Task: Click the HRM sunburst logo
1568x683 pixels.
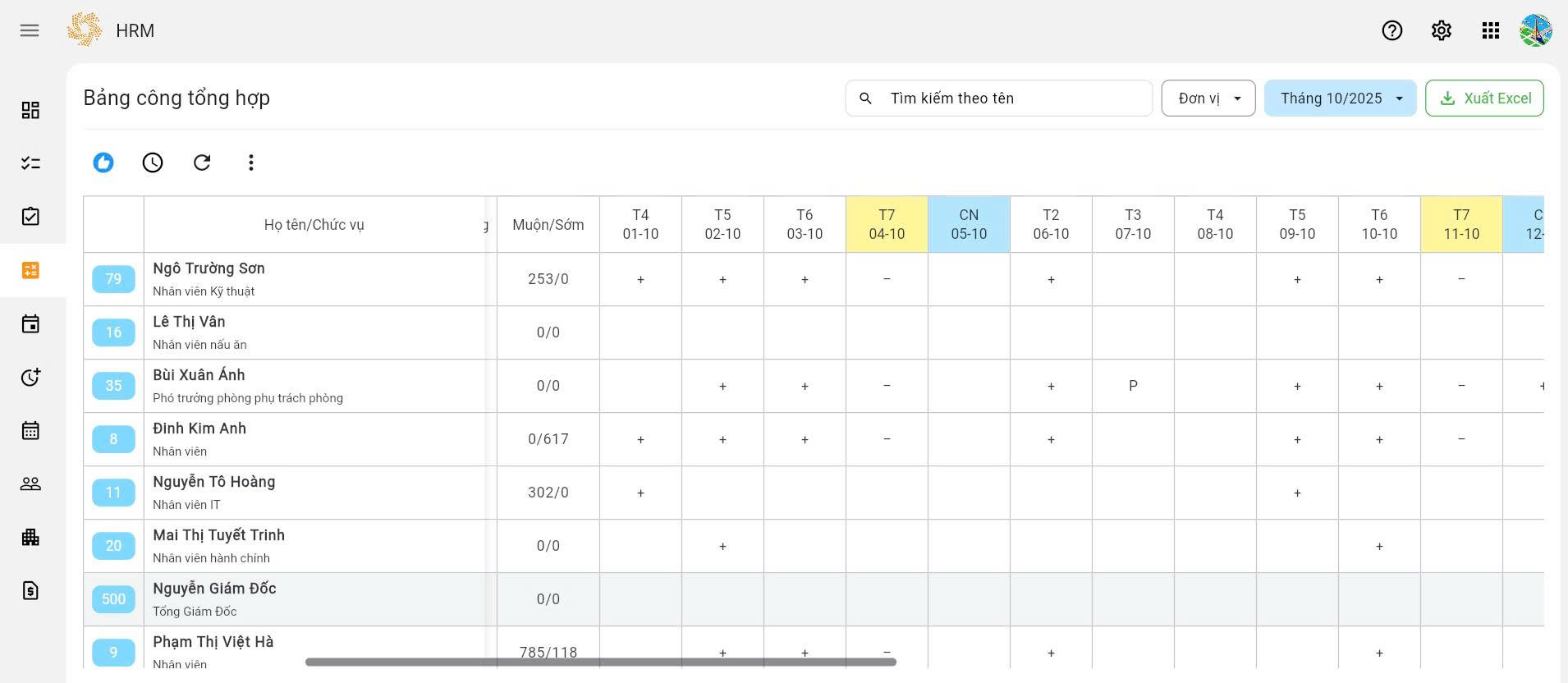Action: click(85, 30)
